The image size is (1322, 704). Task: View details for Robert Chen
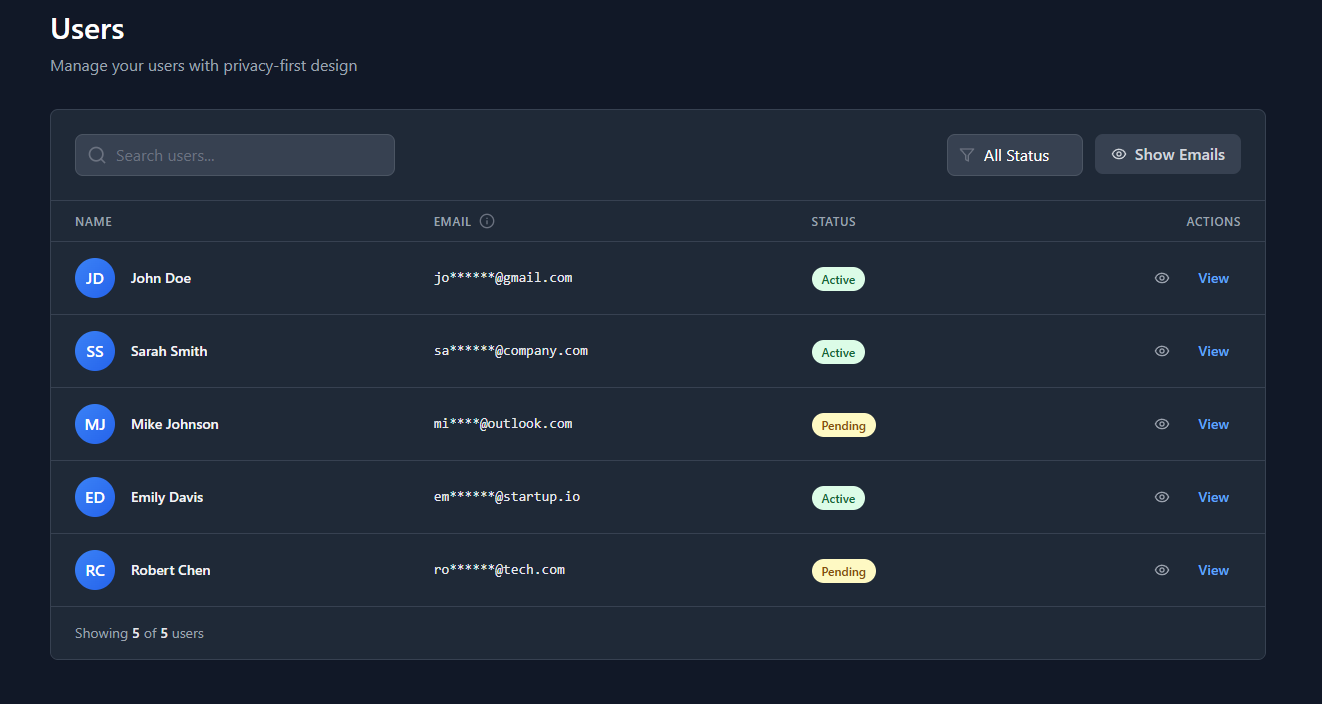pos(1213,570)
